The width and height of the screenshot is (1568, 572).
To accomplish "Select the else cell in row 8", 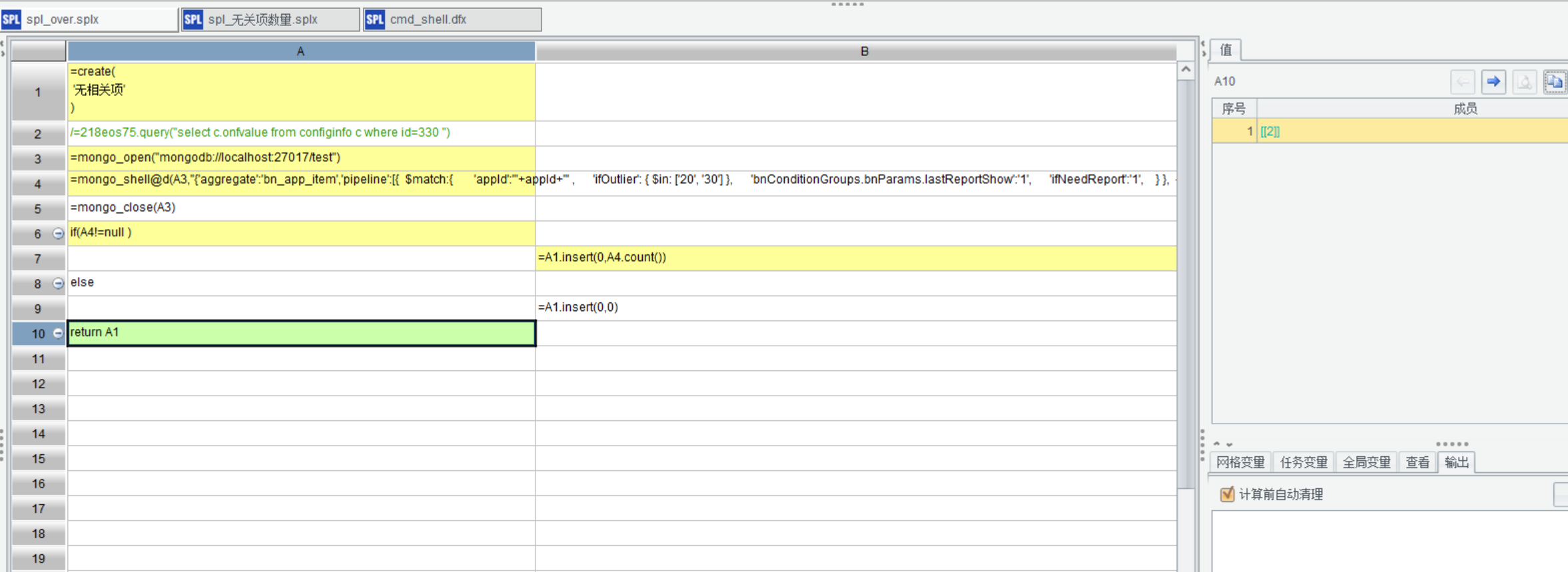I will point(301,283).
